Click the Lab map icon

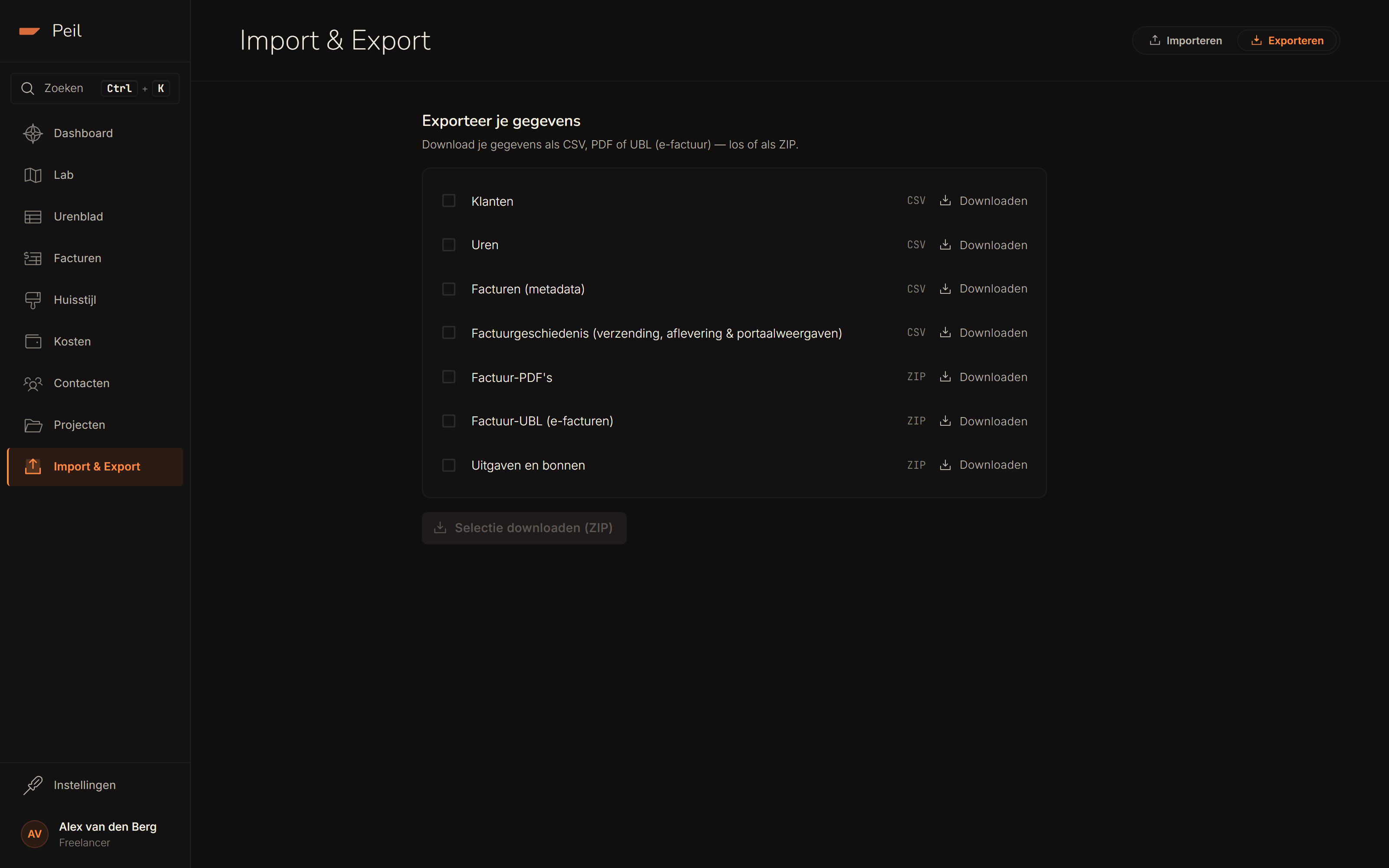pos(33,175)
